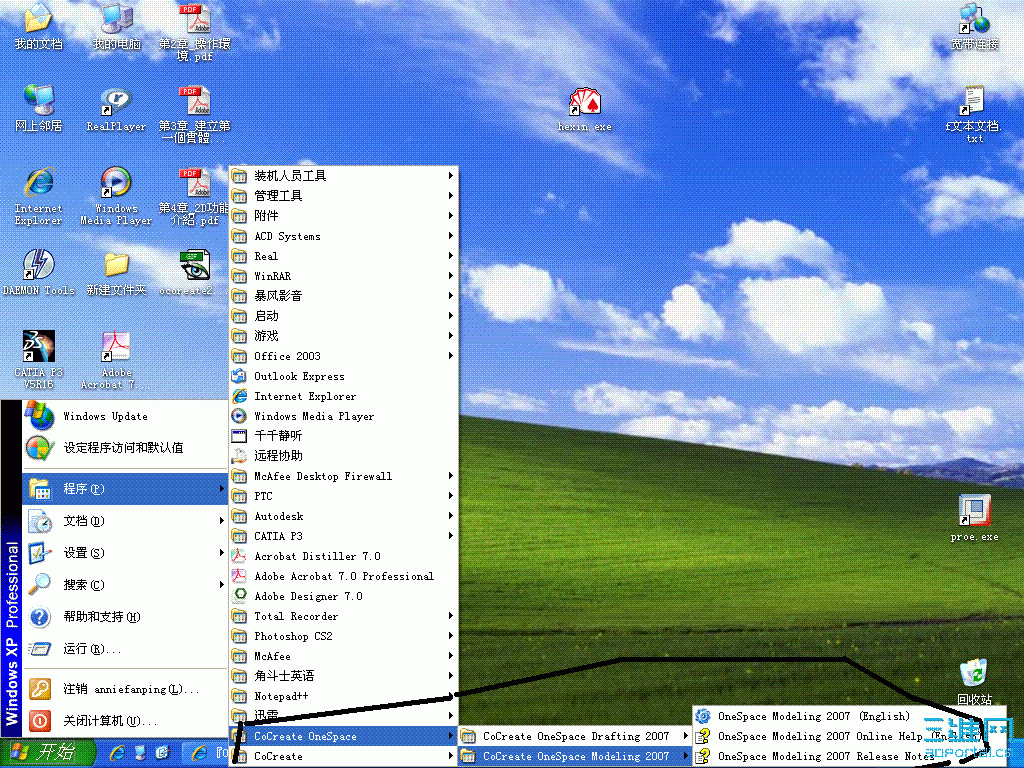Expand ACD Systems program folder
Viewport: 1024px width, 768px height.
tap(344, 236)
